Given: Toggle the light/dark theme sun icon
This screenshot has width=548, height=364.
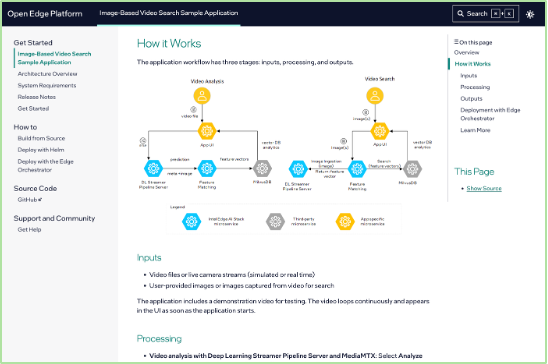Looking at the screenshot, I should click(530, 14).
